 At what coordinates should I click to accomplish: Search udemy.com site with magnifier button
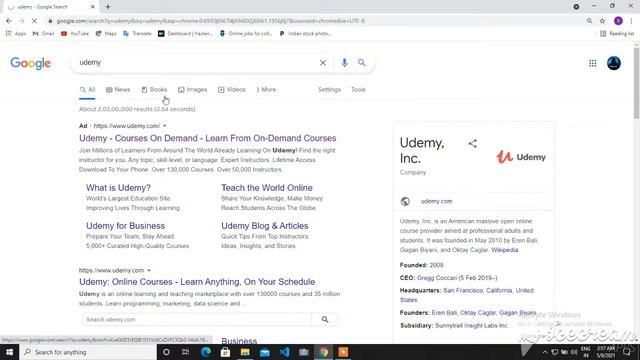click(325, 320)
